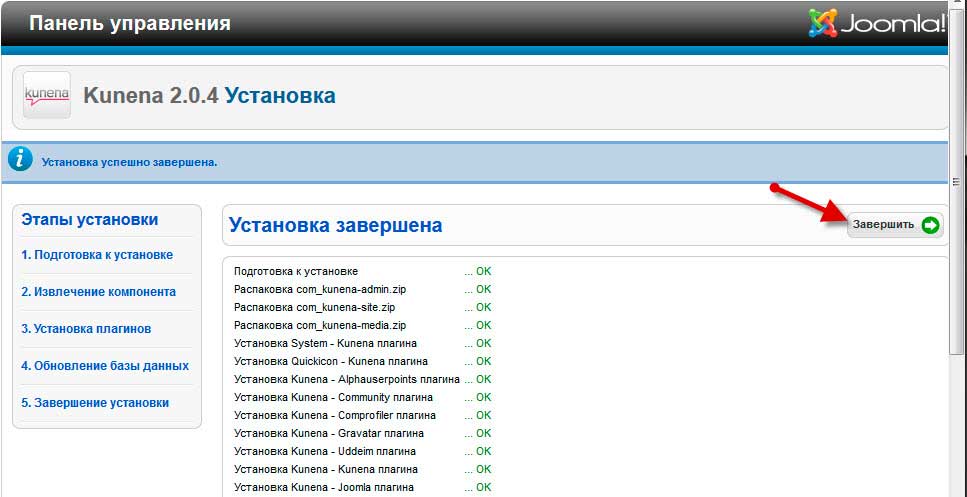The height and width of the screenshot is (497, 967).
Task: Click the blue info icon
Action: tap(20, 159)
